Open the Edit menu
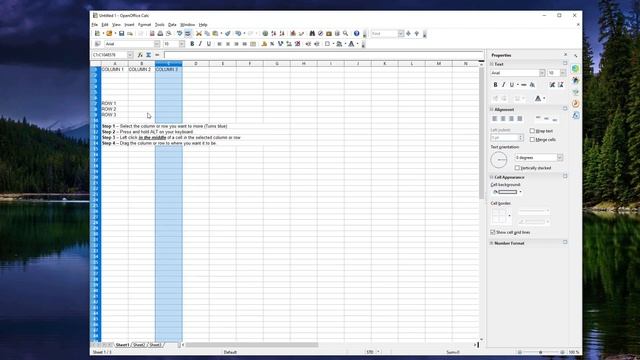Viewport: 640px width, 360px height. (x=105, y=25)
